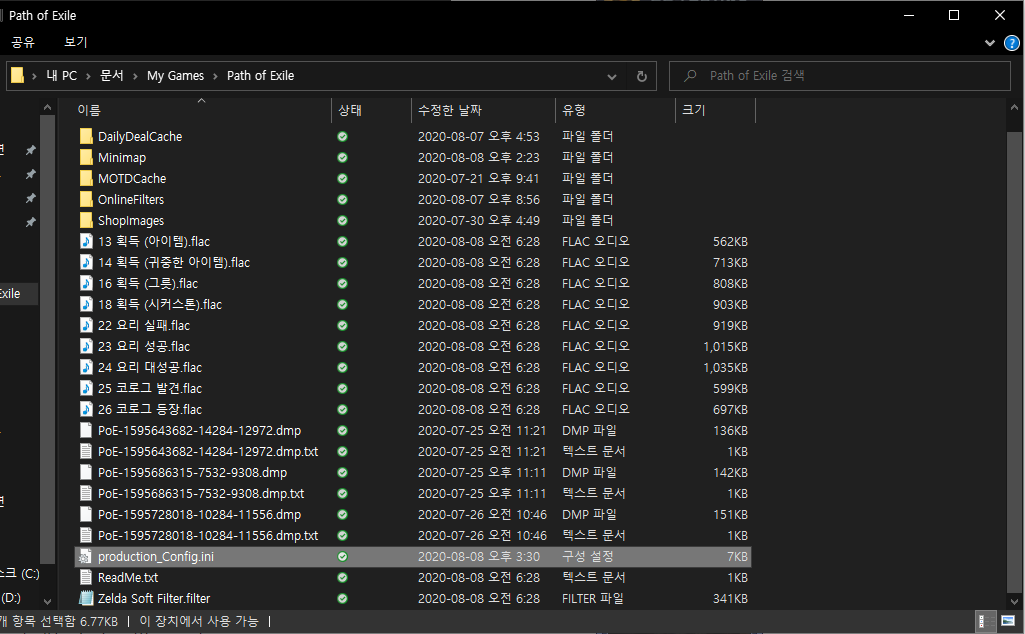Image resolution: width=1025 pixels, height=634 pixels.
Task: Select the file PoE-1595728018-10284-11556.dmp
Action: click(199, 514)
